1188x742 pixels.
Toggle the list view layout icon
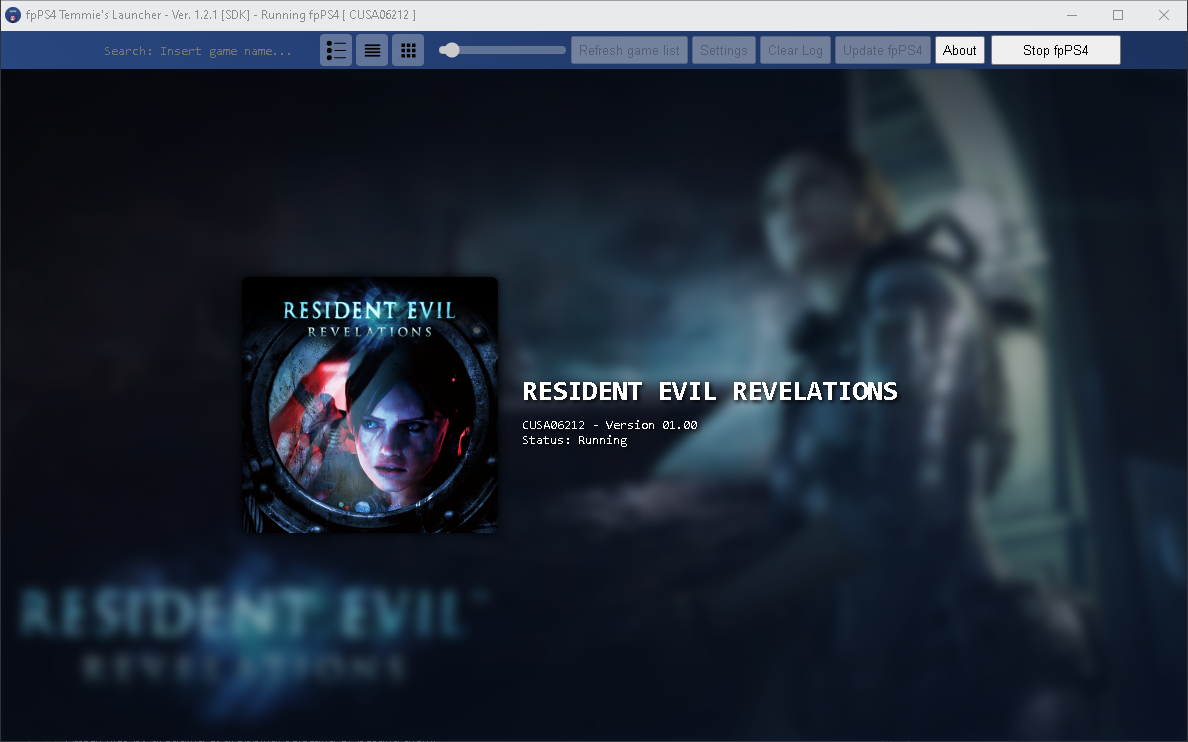(x=372, y=49)
